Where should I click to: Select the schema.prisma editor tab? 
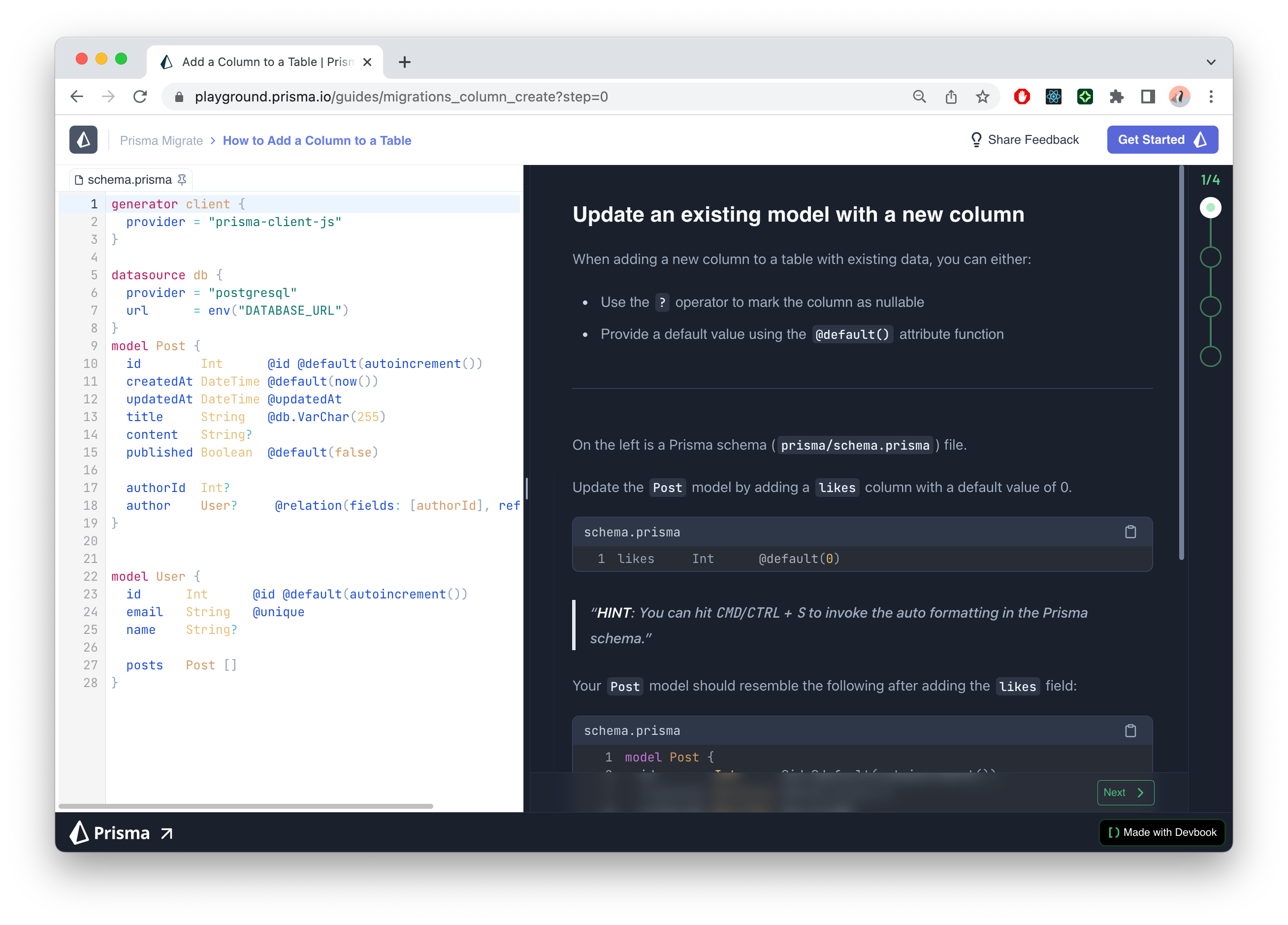click(129, 180)
